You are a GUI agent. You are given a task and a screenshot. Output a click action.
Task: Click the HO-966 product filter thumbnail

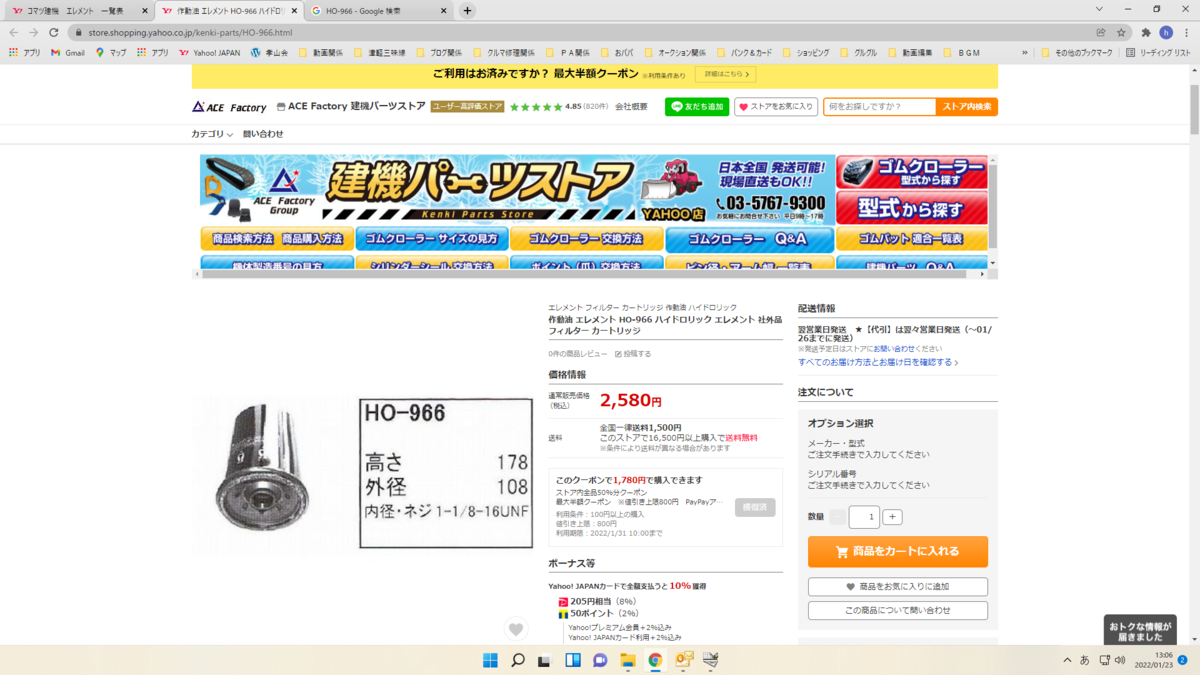[x=364, y=476]
